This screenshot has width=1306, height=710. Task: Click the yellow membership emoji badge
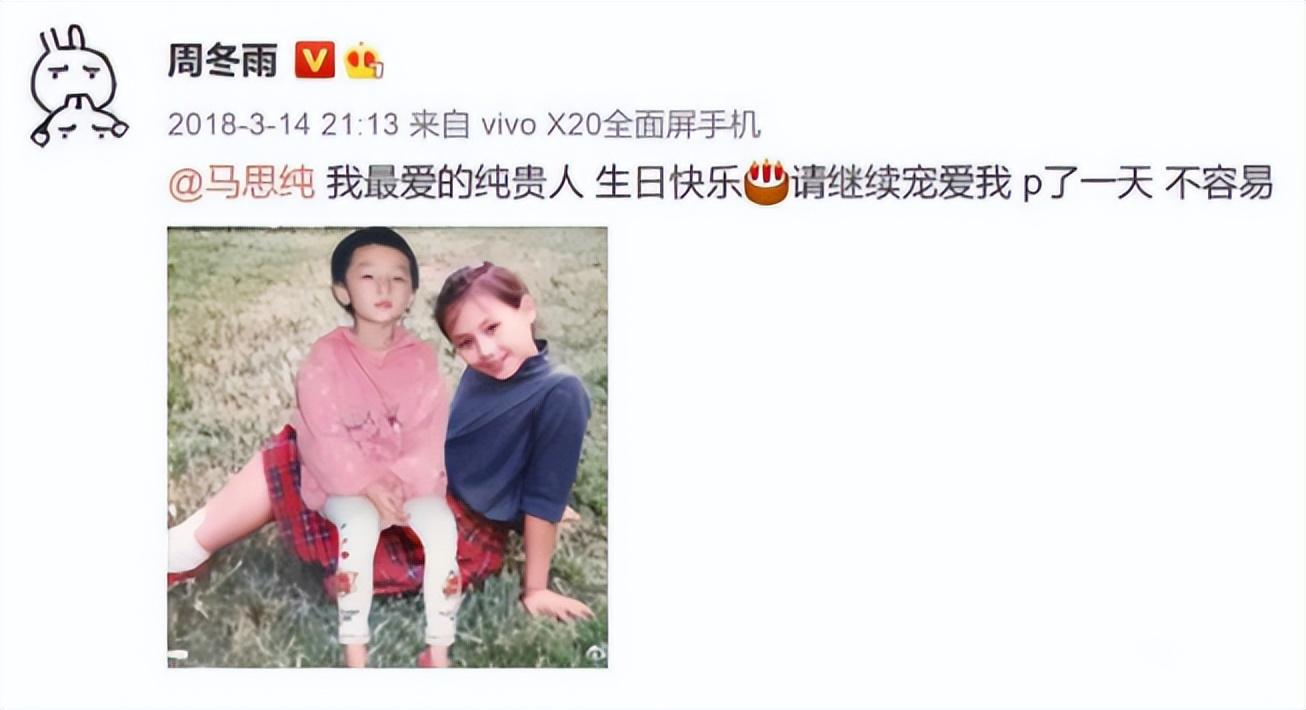tap(364, 62)
